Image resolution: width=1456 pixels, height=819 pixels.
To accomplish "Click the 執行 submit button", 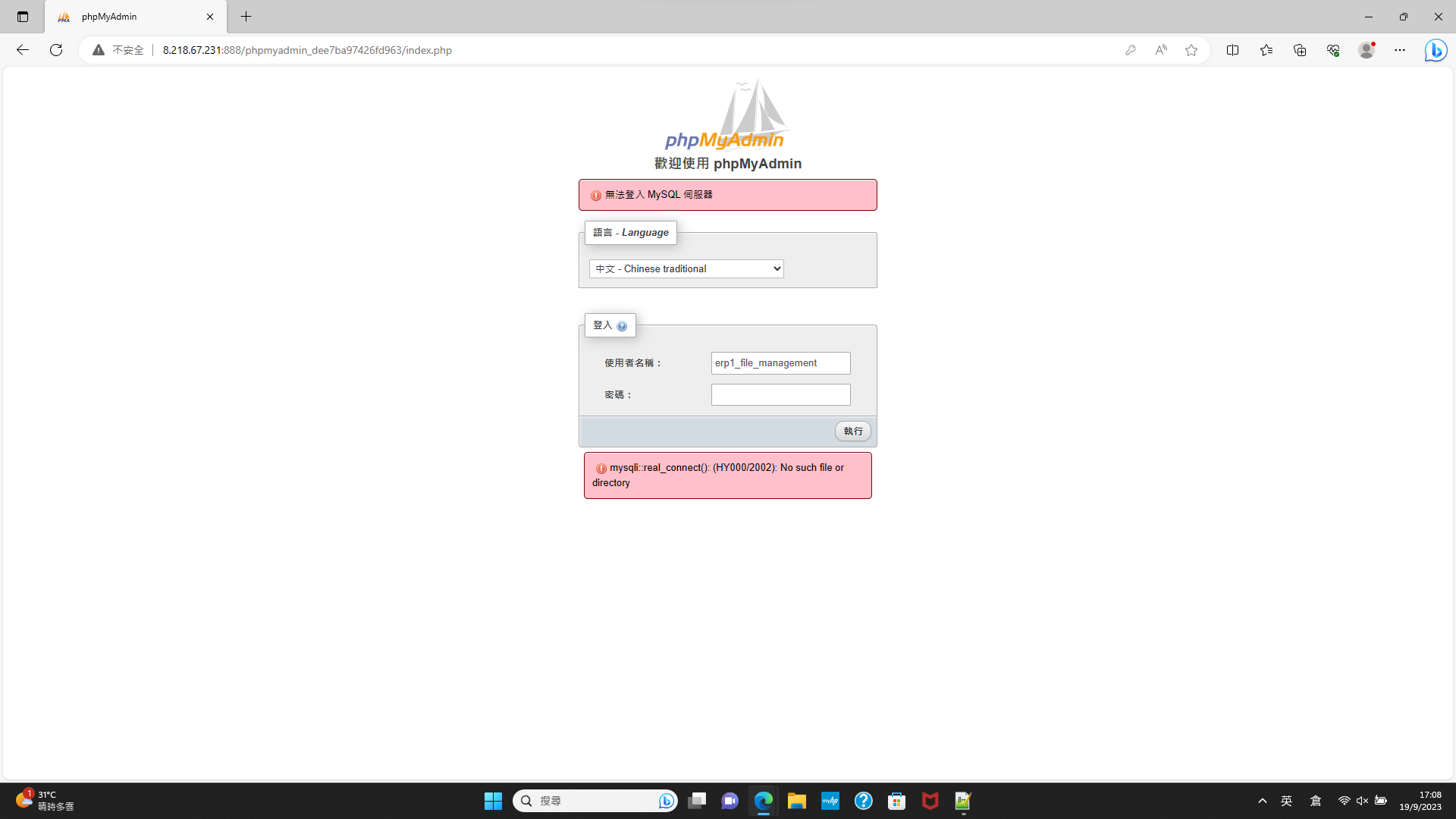I will pos(852,431).
